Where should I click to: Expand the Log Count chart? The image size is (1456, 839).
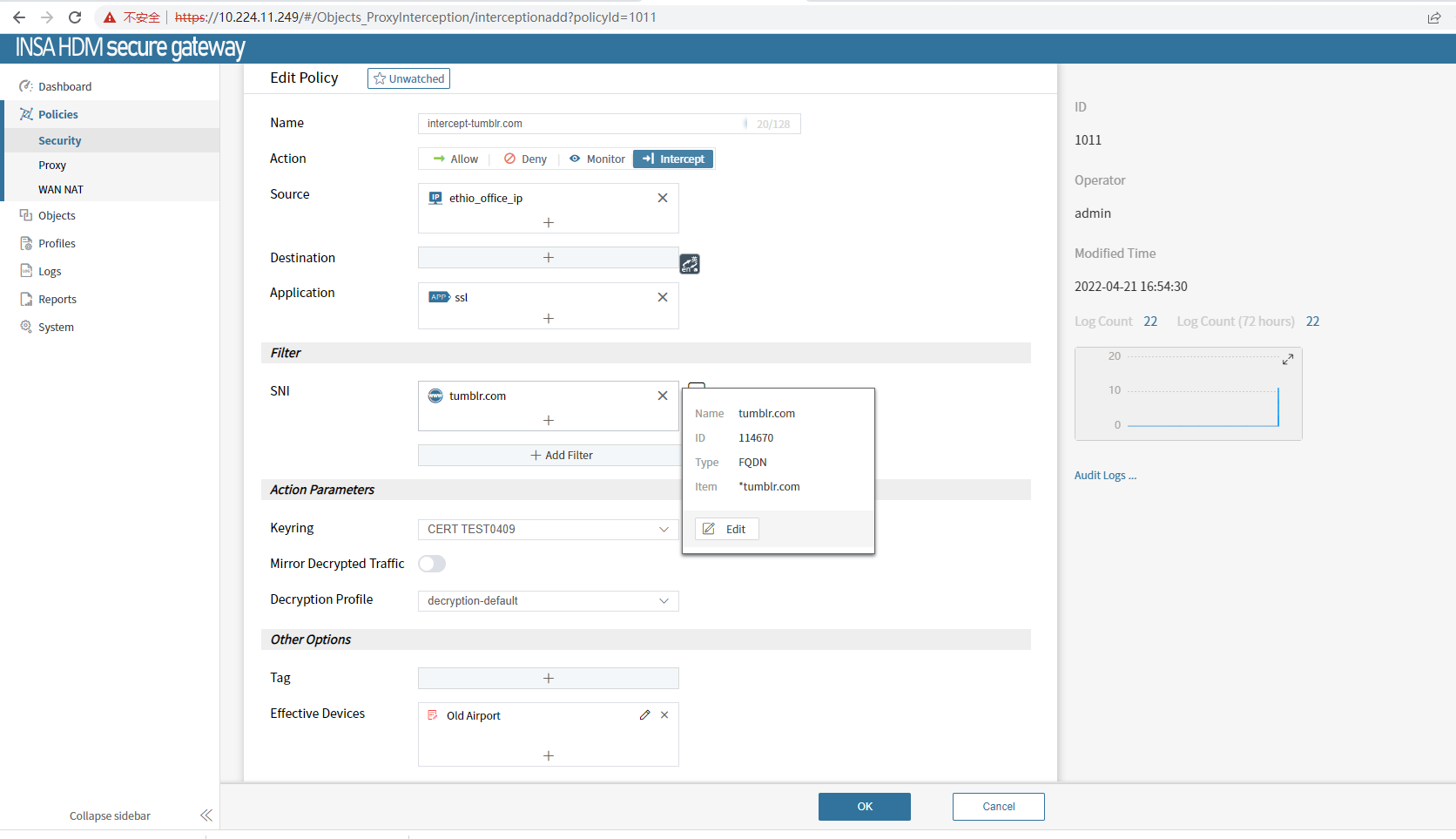(x=1287, y=359)
